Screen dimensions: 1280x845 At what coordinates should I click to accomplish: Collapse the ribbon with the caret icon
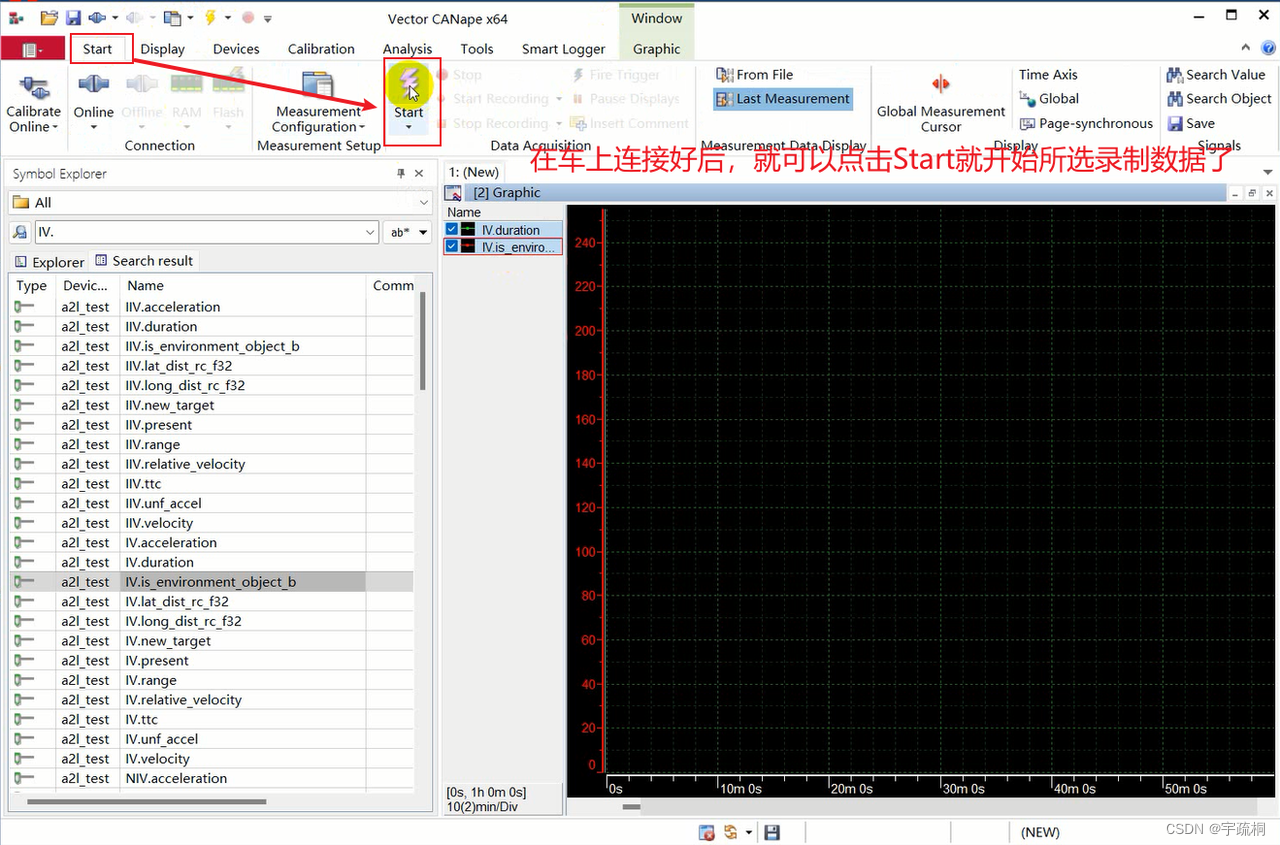pyautogui.click(x=1245, y=48)
